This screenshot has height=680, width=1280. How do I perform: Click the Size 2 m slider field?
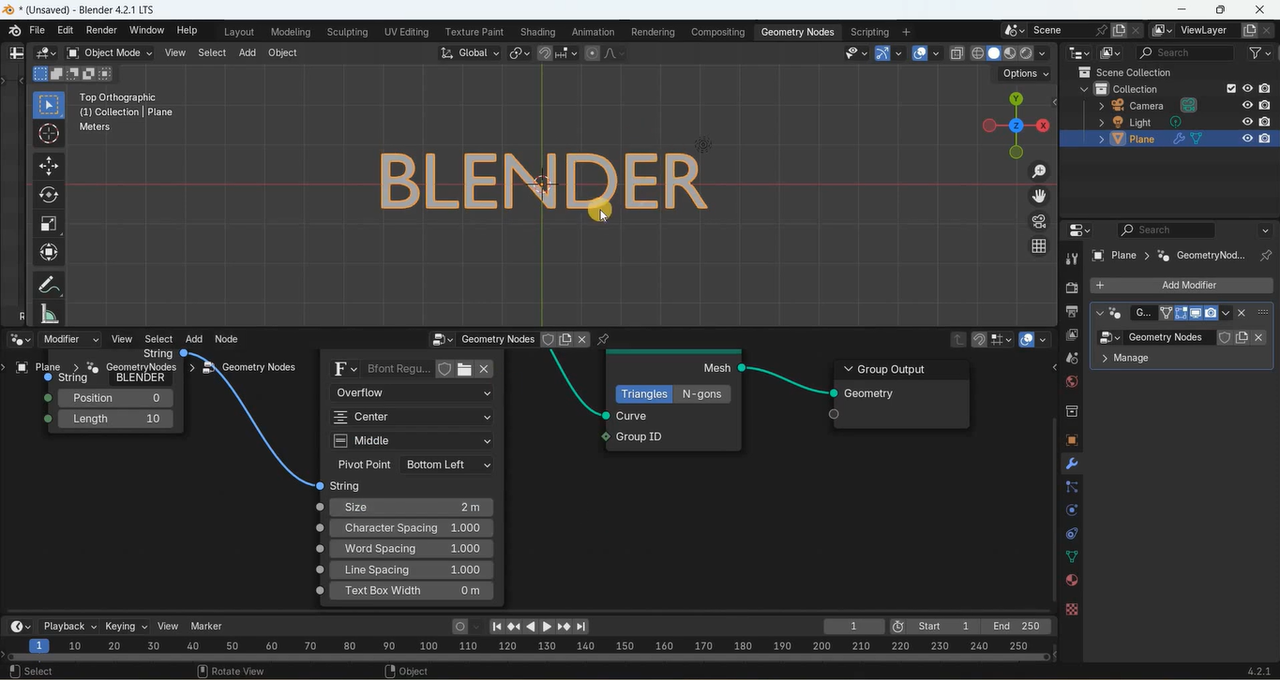[x=411, y=507]
